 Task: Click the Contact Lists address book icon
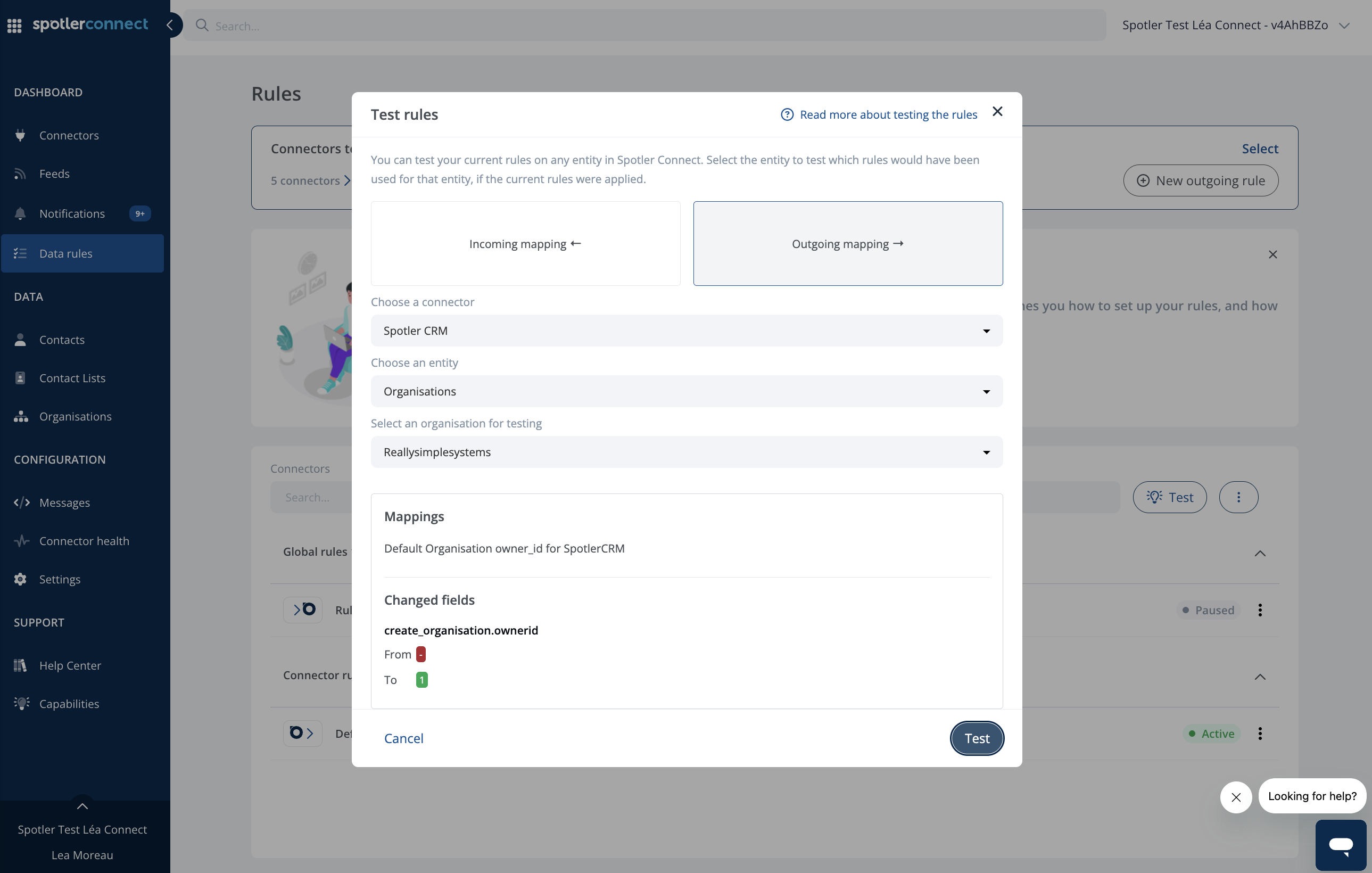pos(21,377)
